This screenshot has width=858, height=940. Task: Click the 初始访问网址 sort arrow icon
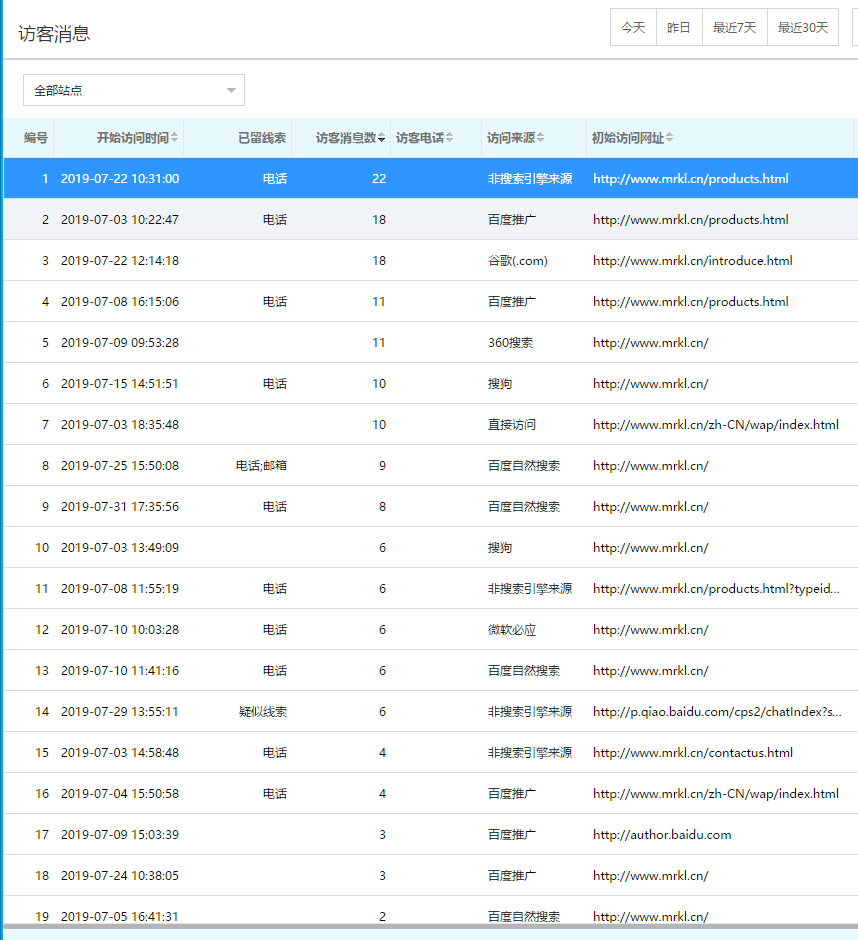[x=669, y=138]
